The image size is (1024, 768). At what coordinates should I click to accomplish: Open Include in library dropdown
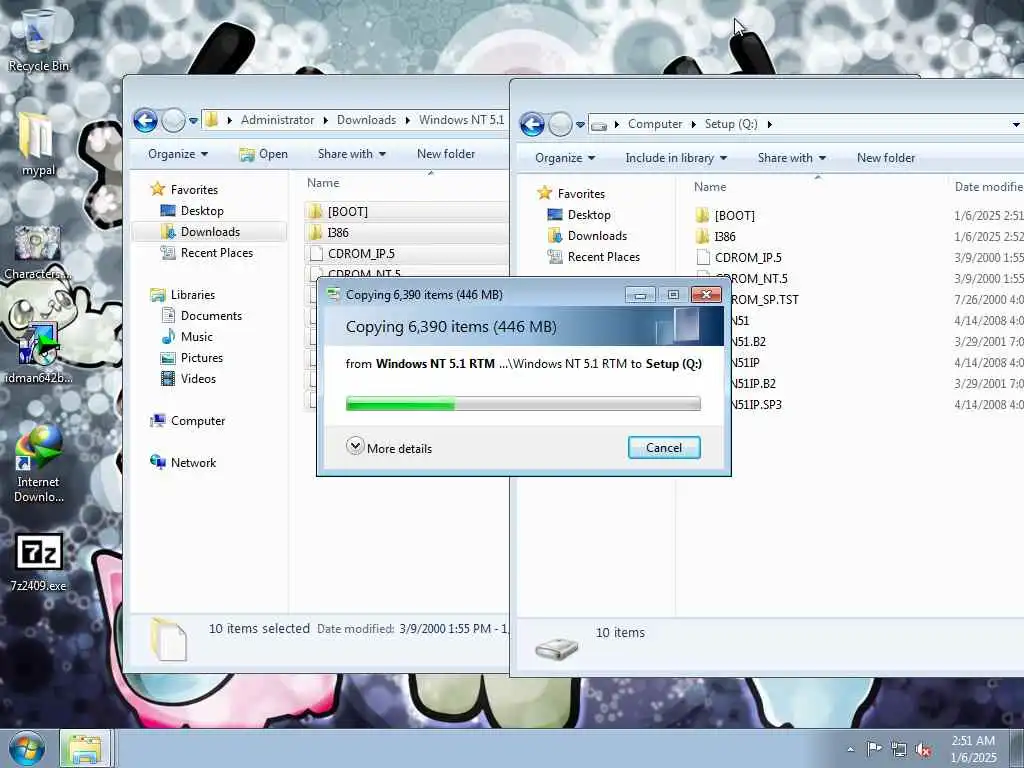(676, 158)
